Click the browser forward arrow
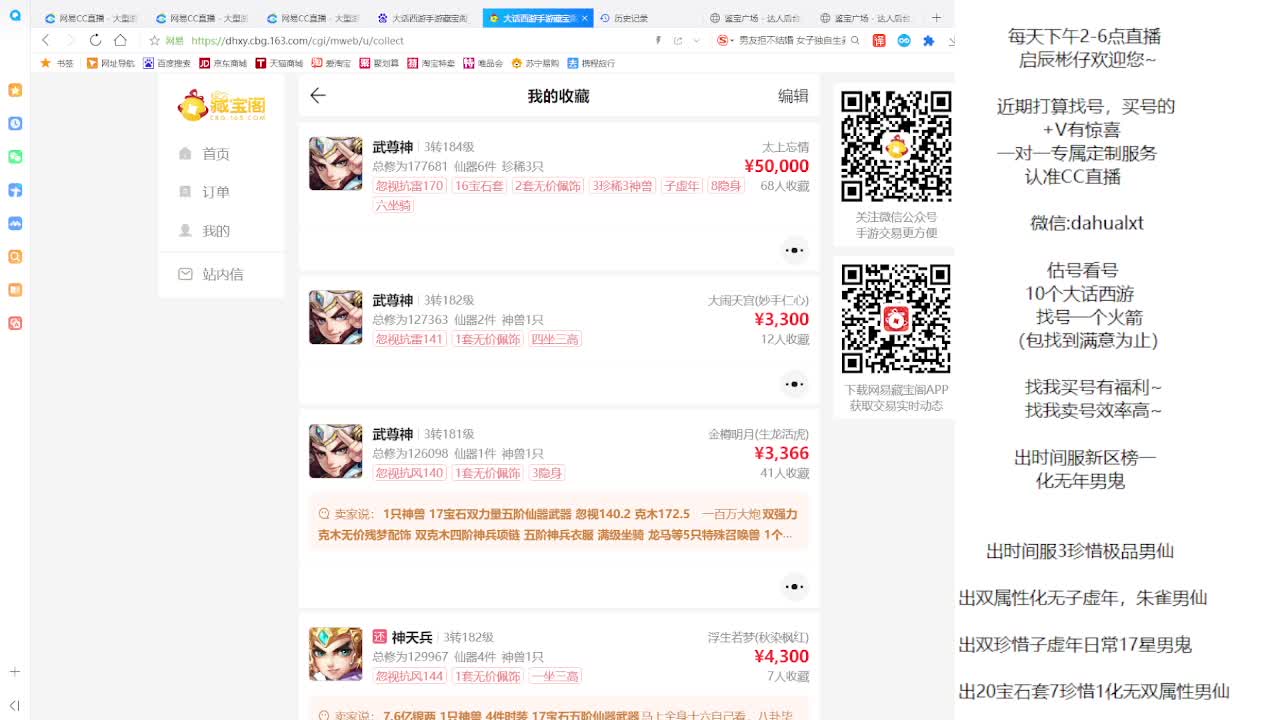This screenshot has width=1280, height=720. [70, 40]
